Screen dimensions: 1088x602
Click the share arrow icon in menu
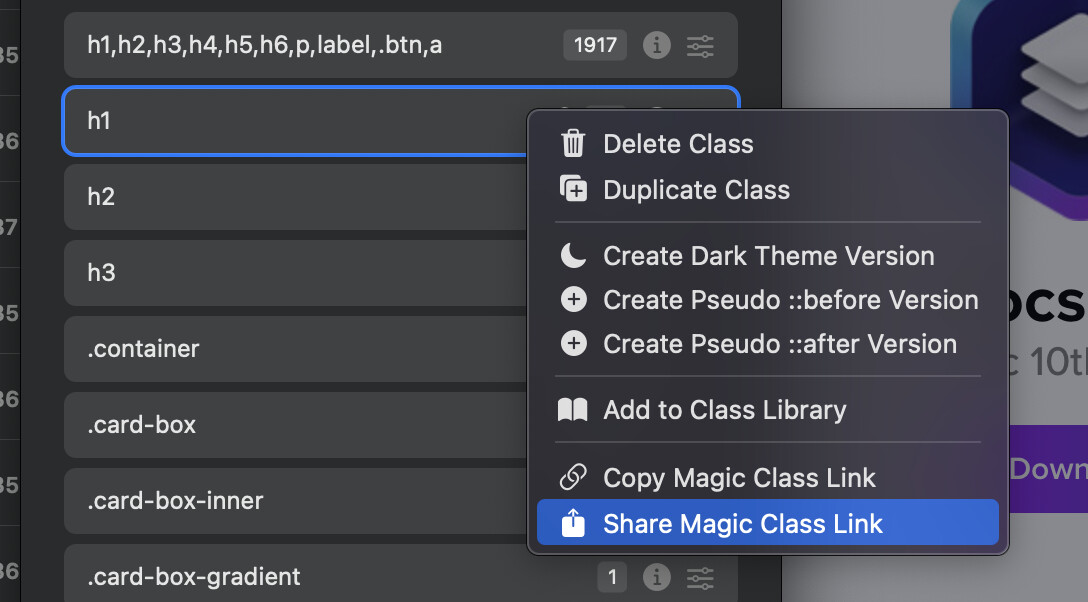click(x=573, y=524)
